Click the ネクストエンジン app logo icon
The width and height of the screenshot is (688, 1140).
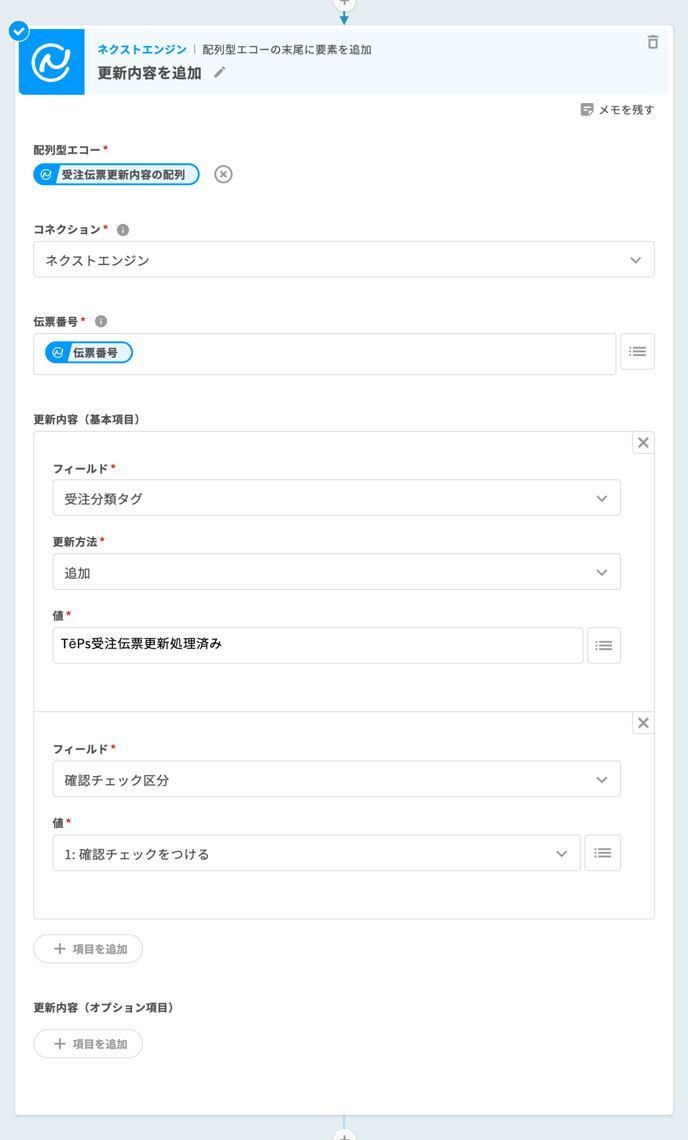[51, 62]
